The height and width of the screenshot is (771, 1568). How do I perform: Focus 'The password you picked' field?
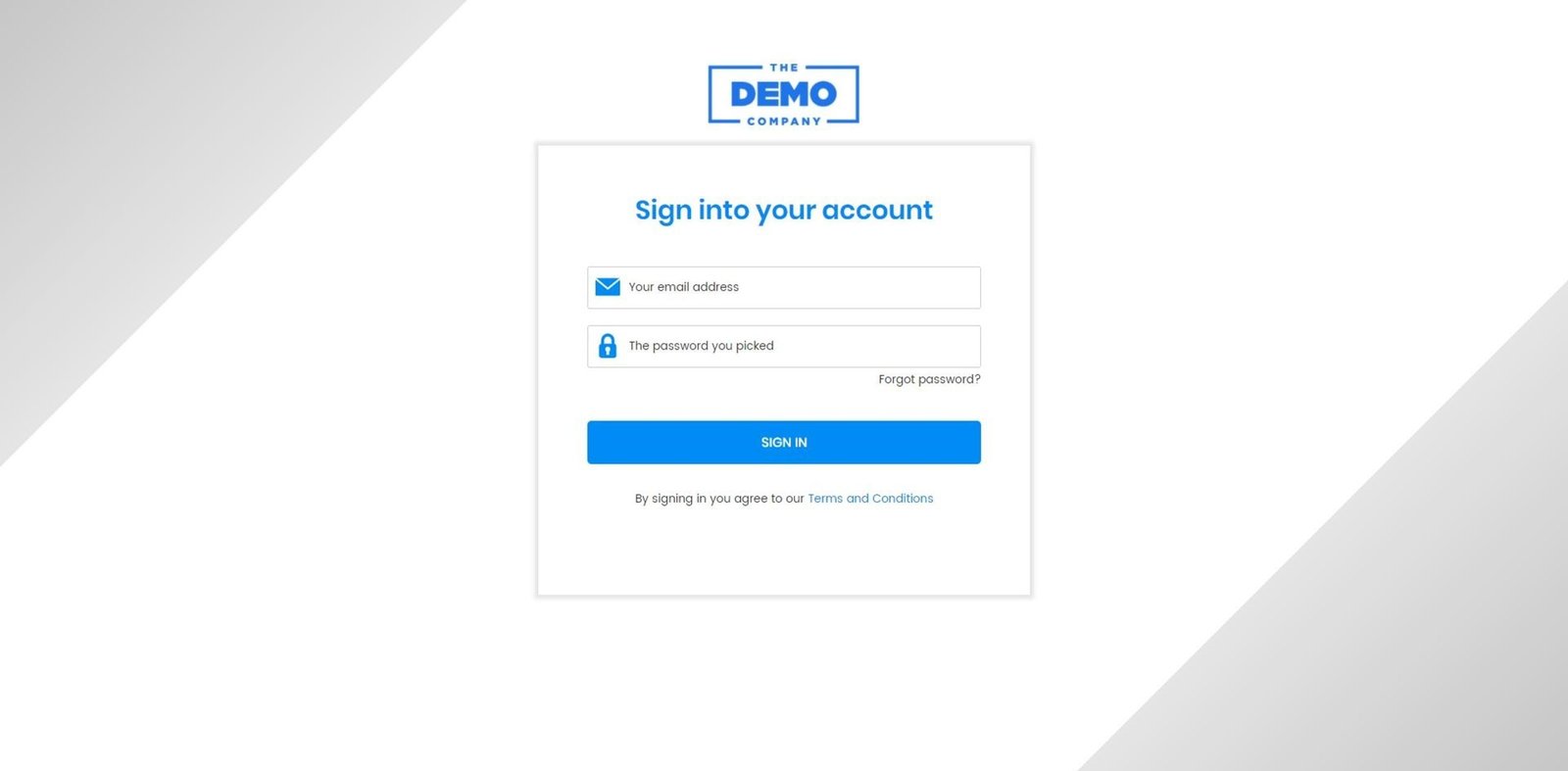(784, 346)
